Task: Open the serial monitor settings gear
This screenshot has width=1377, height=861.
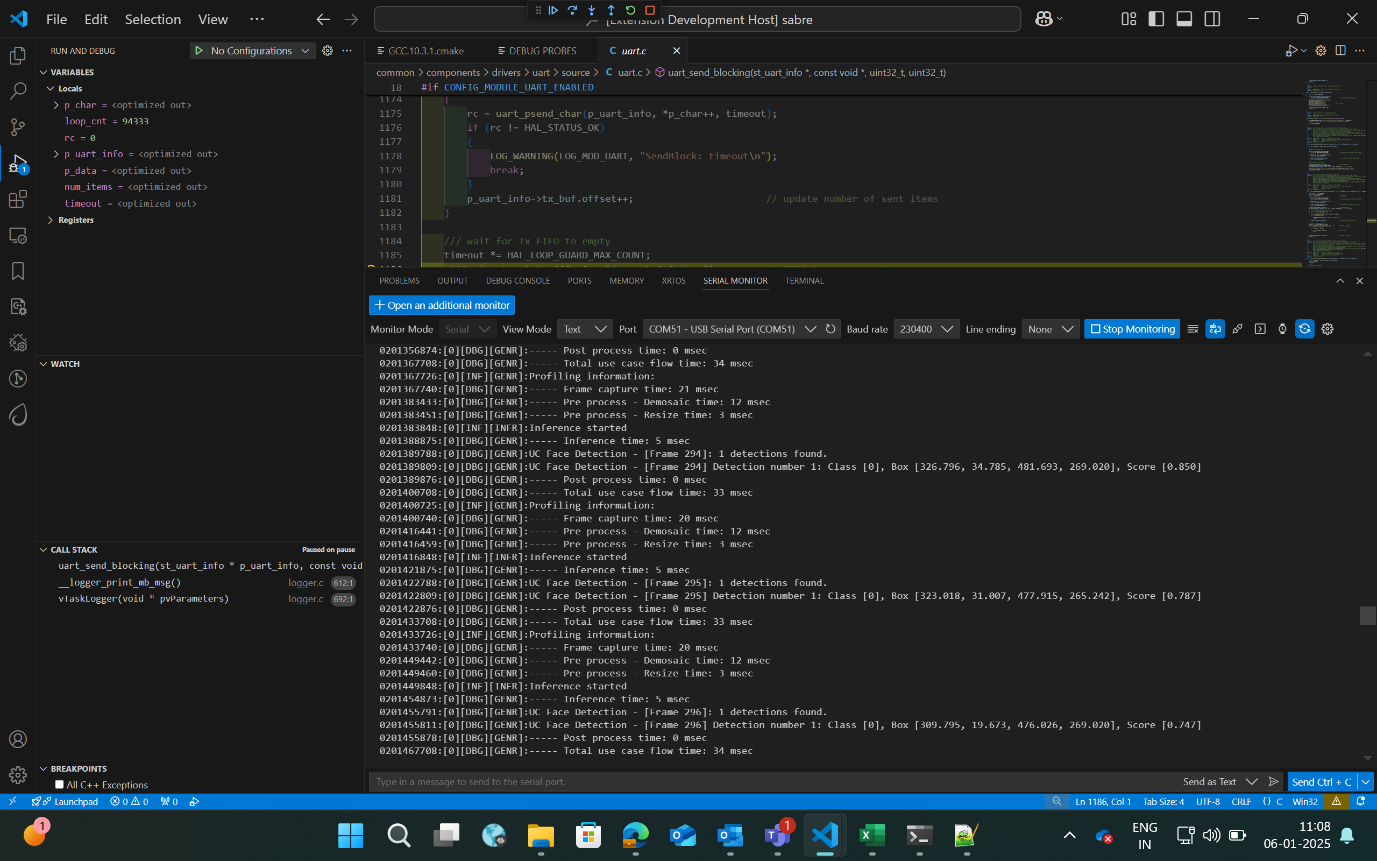Action: pyautogui.click(x=1326, y=328)
